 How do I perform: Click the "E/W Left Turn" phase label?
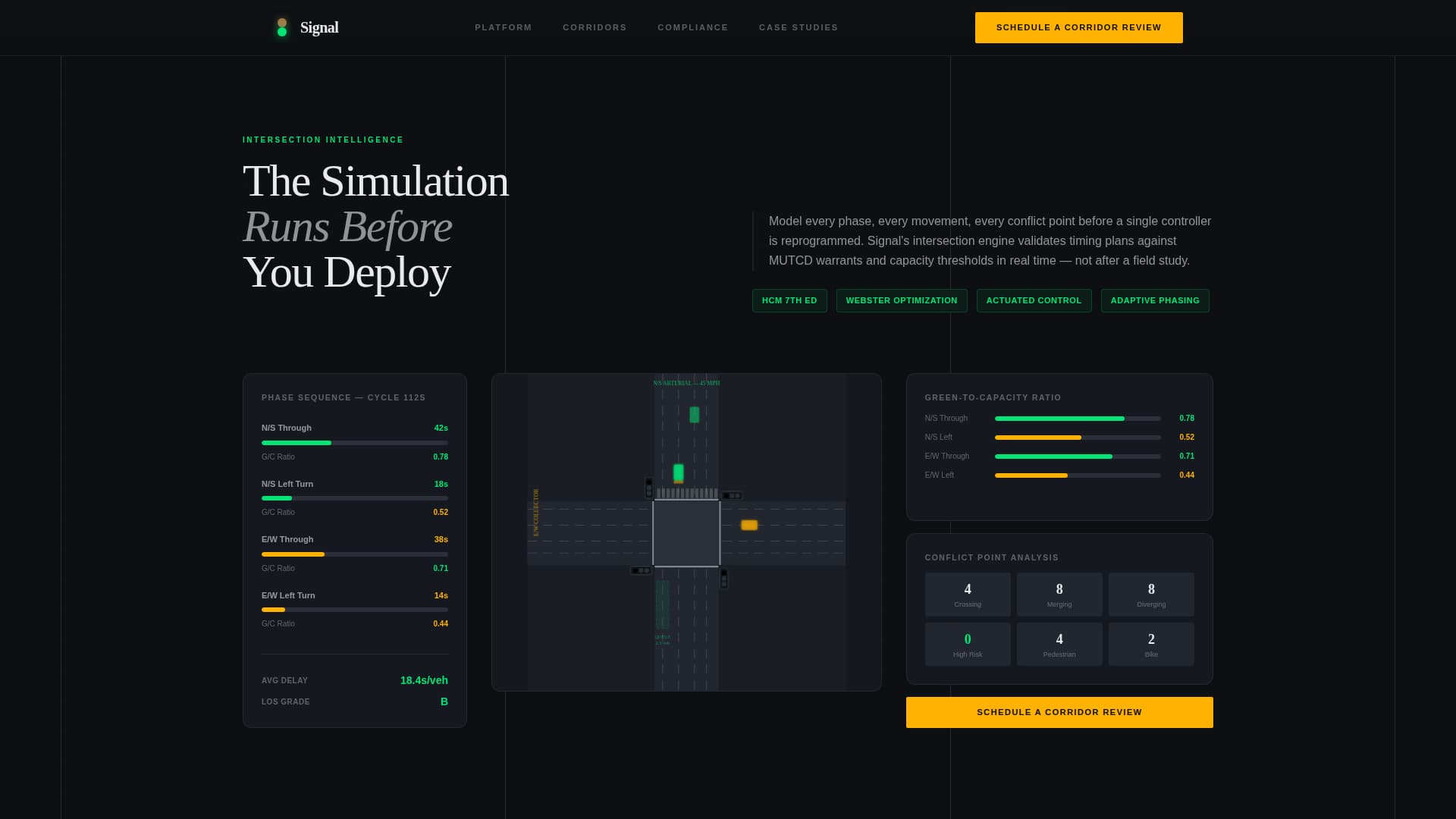coord(288,595)
